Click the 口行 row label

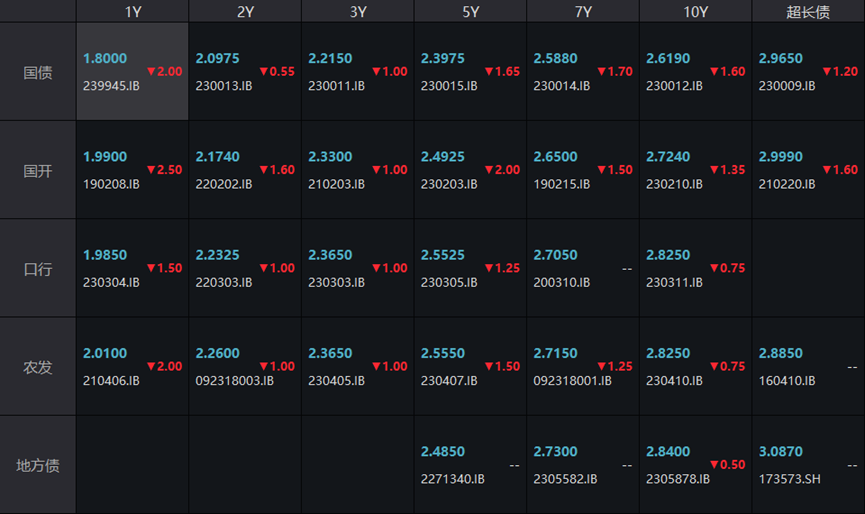click(x=38, y=269)
